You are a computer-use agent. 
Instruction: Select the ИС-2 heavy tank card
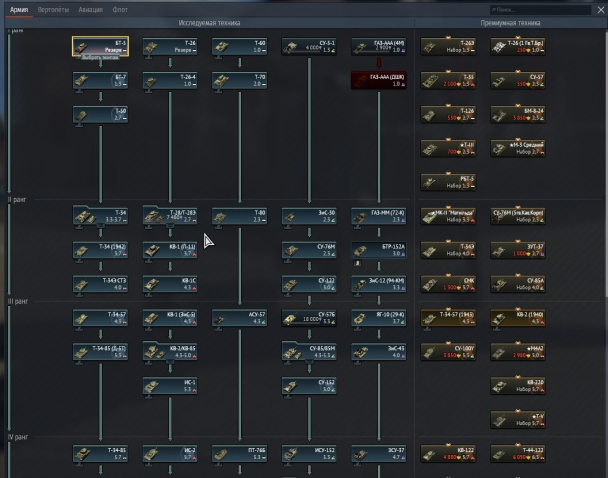(170, 454)
